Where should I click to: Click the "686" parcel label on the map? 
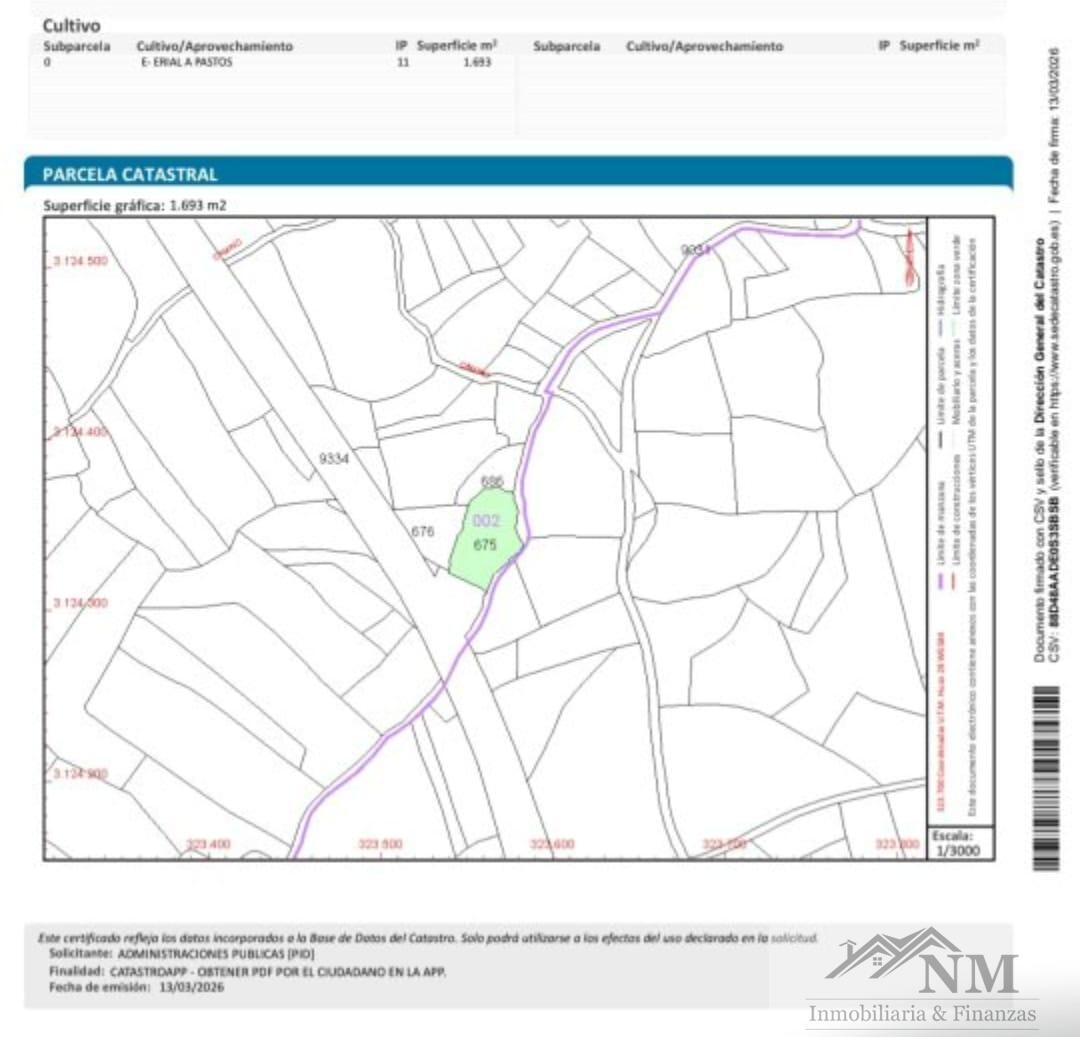click(x=492, y=481)
